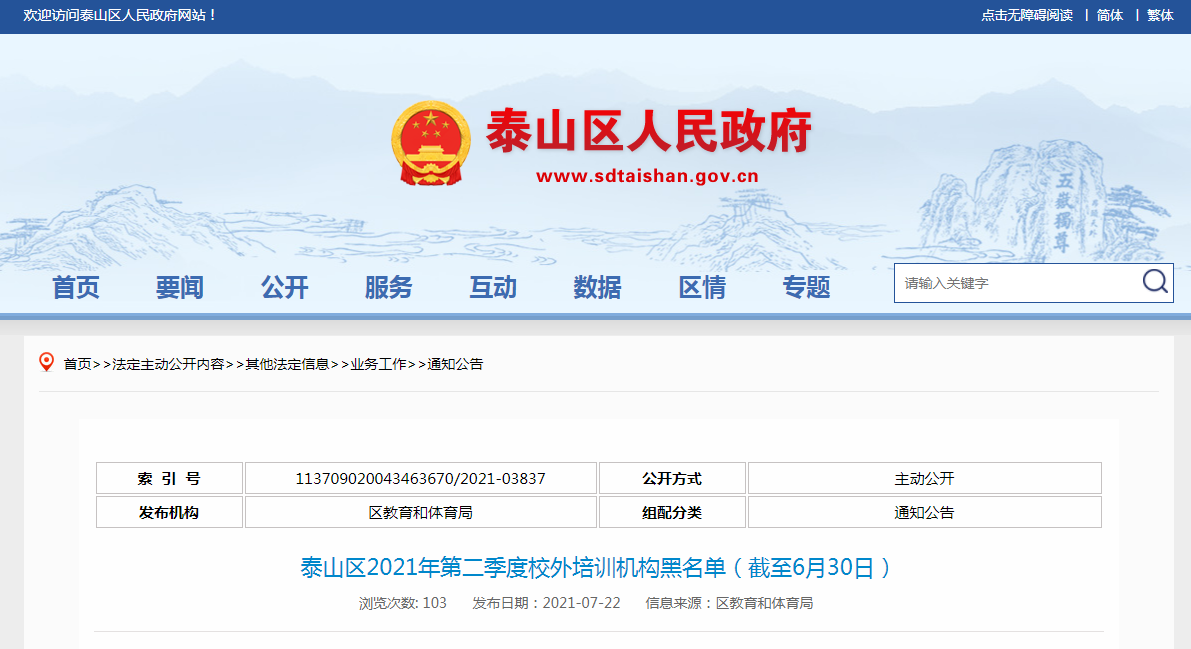Go to 业务工作 breadcrumb link
Screen dimensions: 1191x649
[x=378, y=364]
